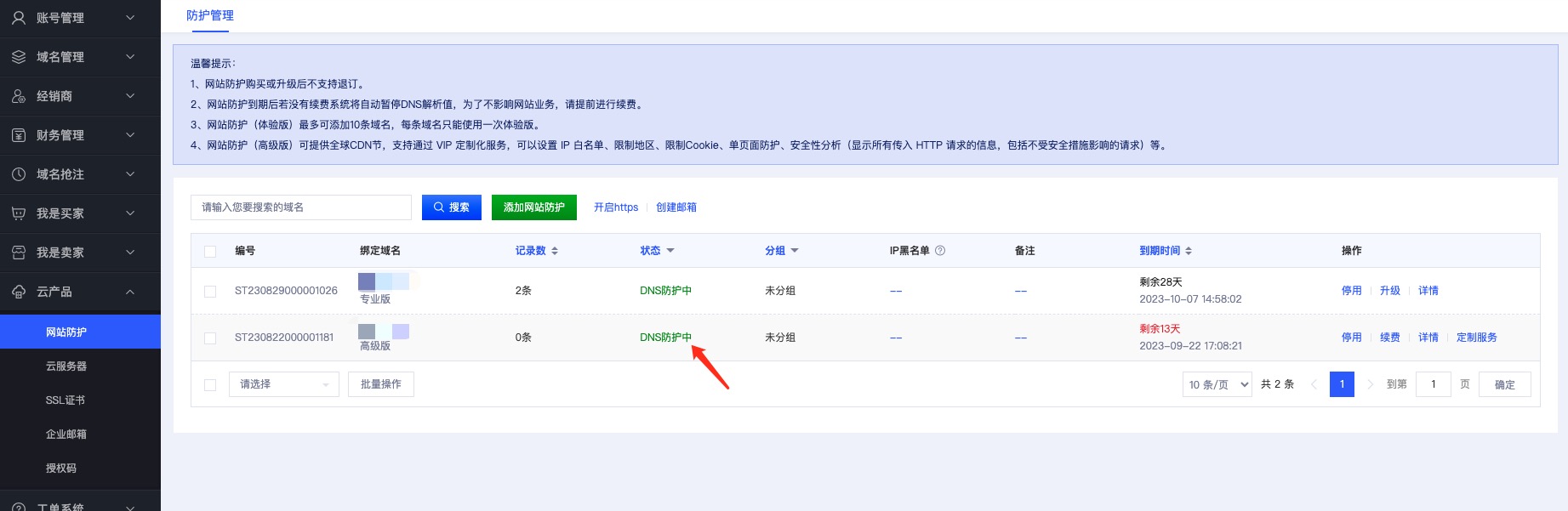Image resolution: width=1568 pixels, height=511 pixels.
Task: Check the row ST230822000001181 checkbox
Action: (x=210, y=338)
